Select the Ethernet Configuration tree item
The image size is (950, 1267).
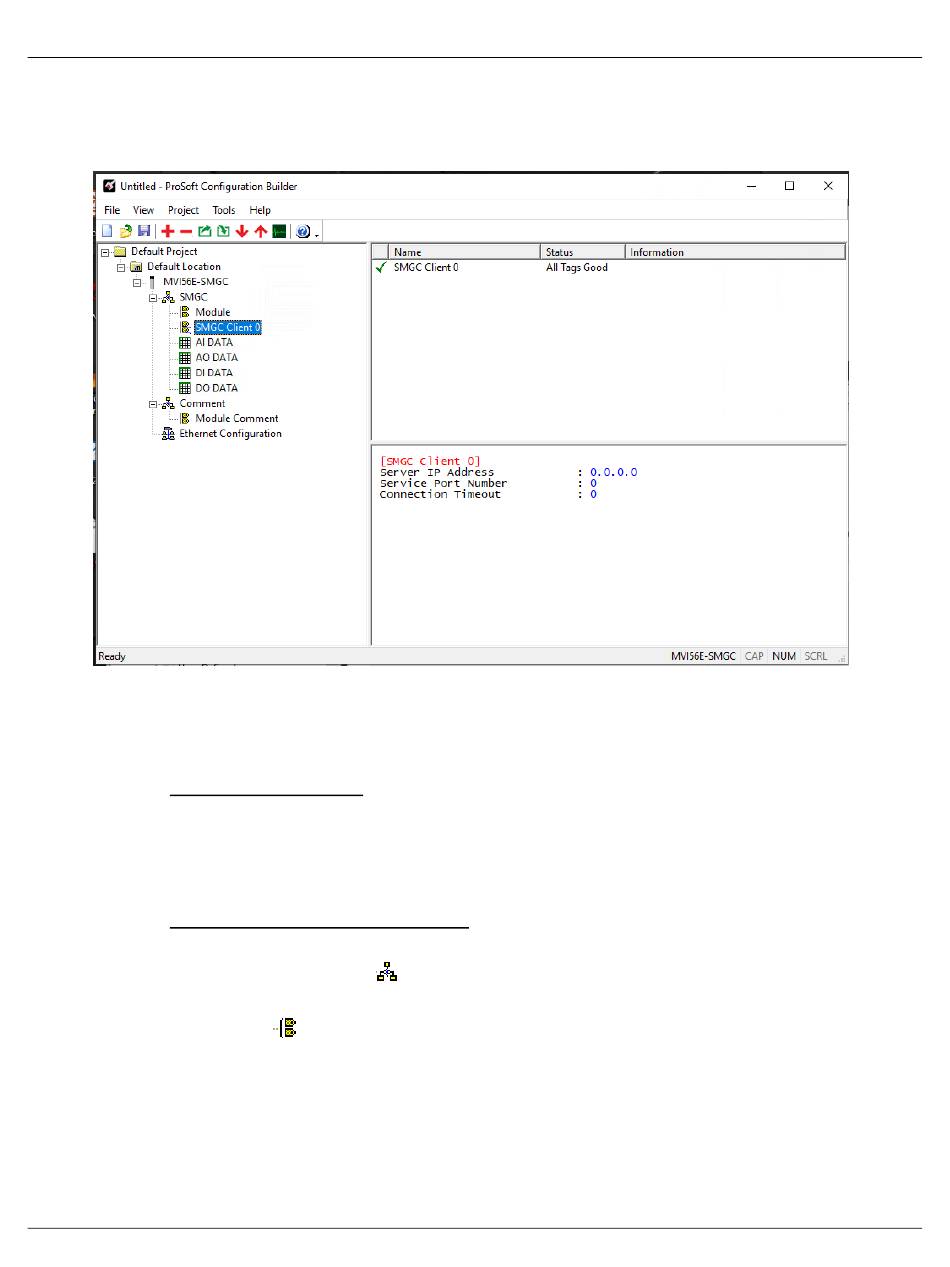coord(231,434)
